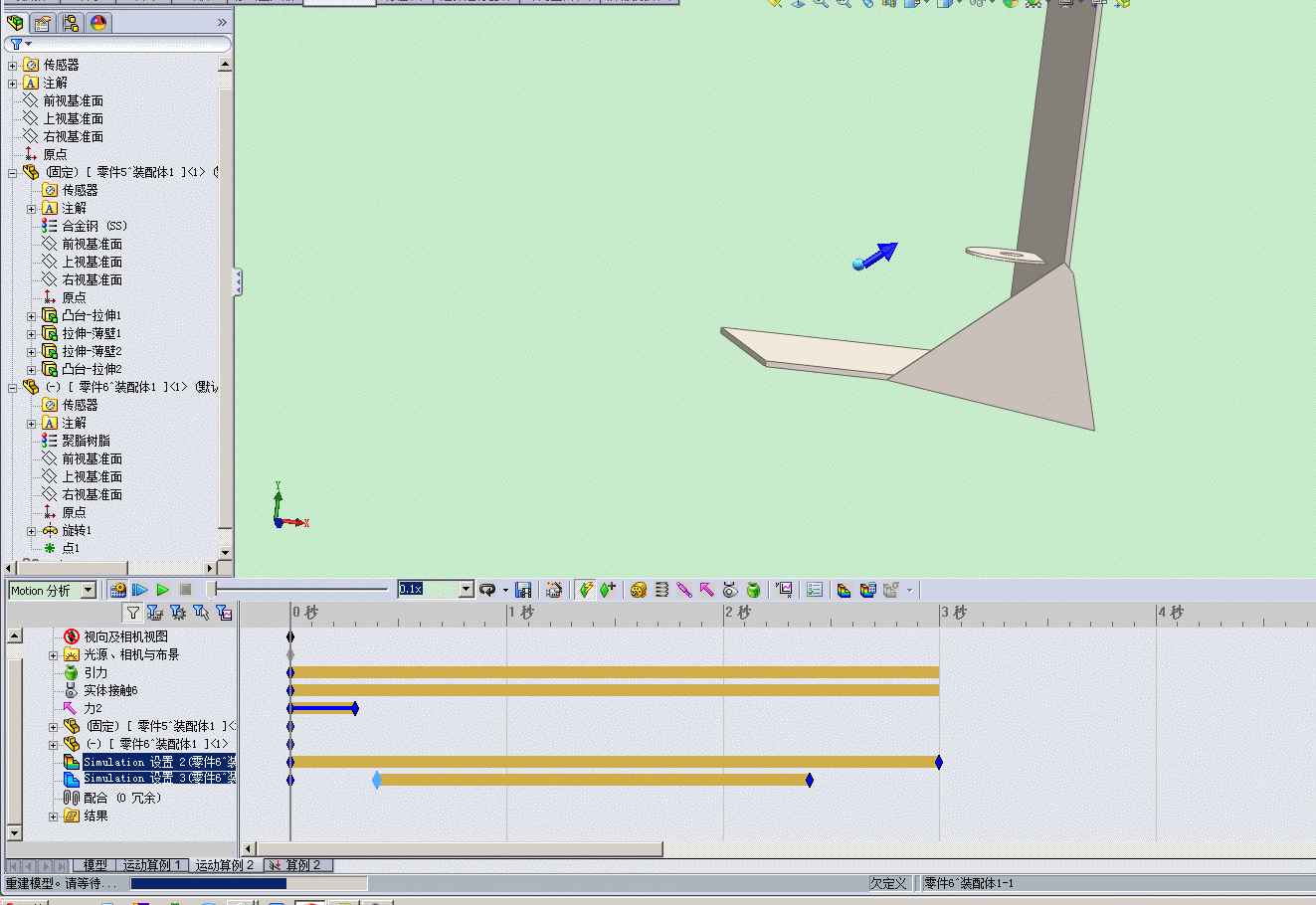Open the Results and Plots tool
Screen dimensions: 1316x905
point(784,590)
